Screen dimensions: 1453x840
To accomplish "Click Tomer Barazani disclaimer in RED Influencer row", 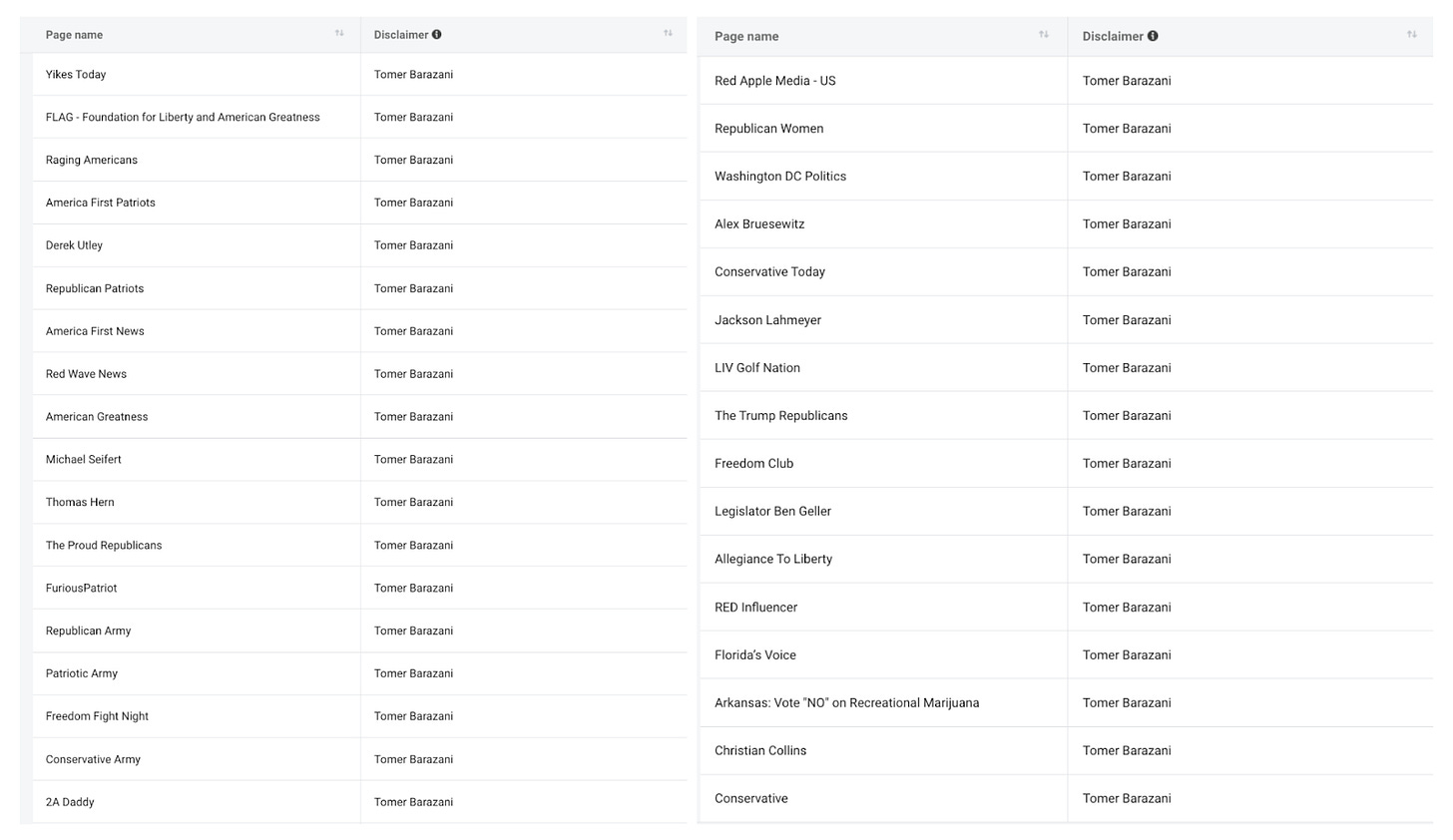I will (x=1127, y=608).
